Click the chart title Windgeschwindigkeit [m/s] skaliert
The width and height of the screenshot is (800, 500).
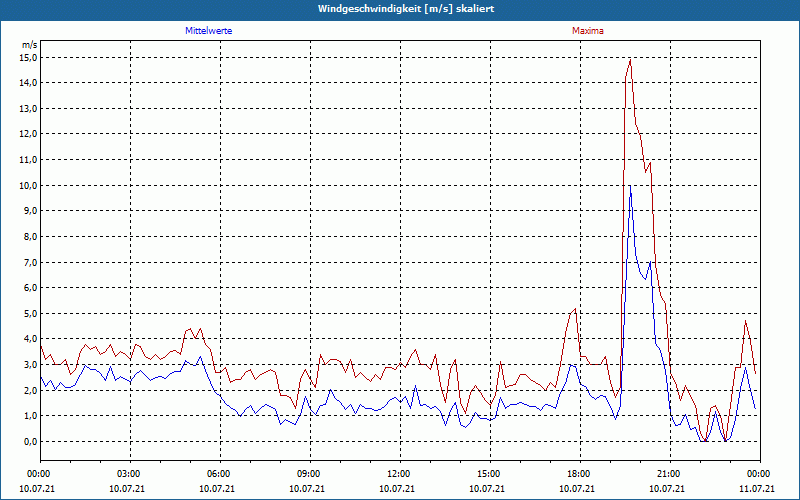pos(406,9)
